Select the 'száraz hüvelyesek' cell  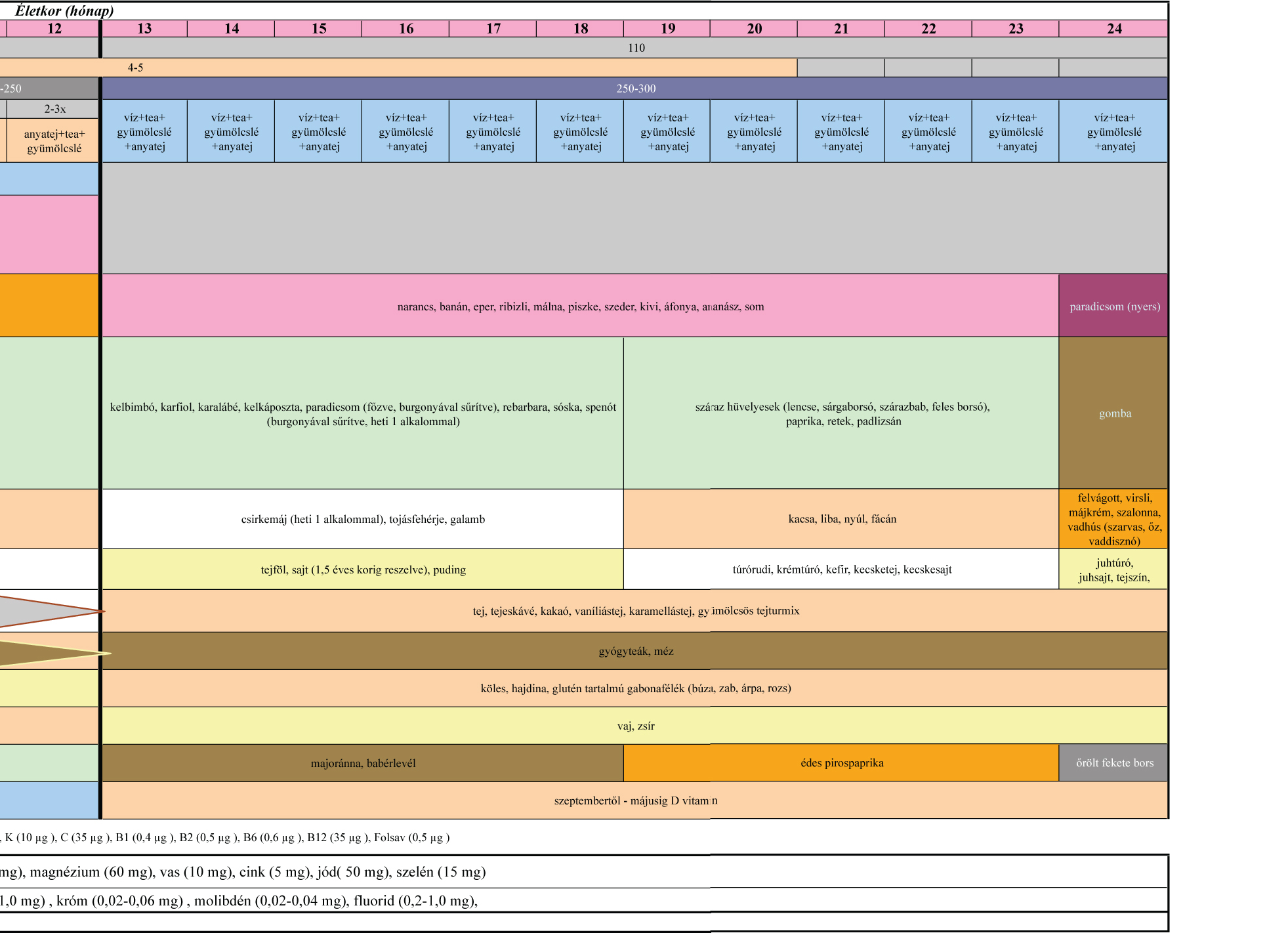pos(842,413)
